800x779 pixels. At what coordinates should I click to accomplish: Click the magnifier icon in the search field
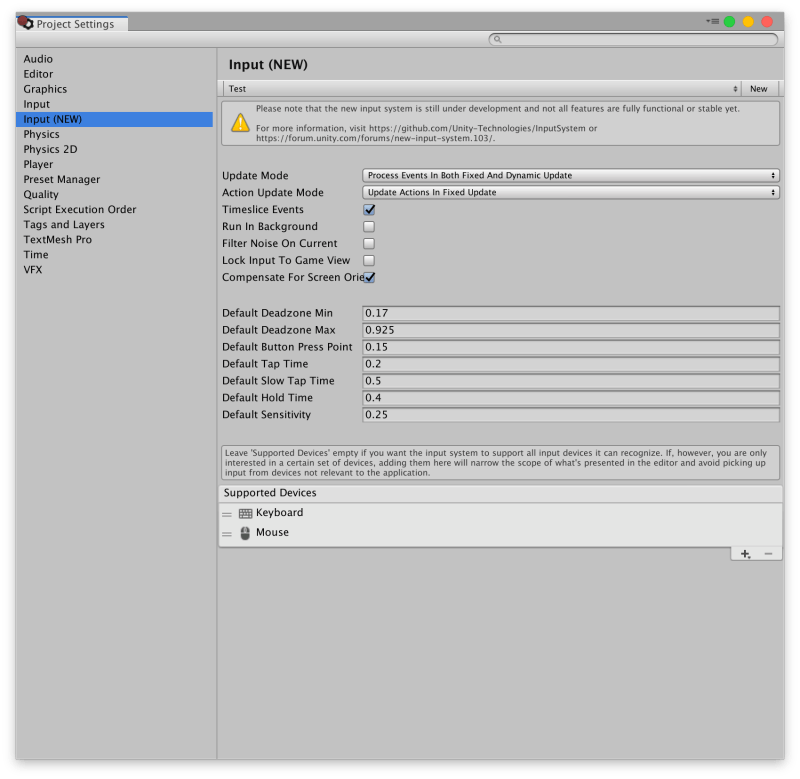pos(497,39)
